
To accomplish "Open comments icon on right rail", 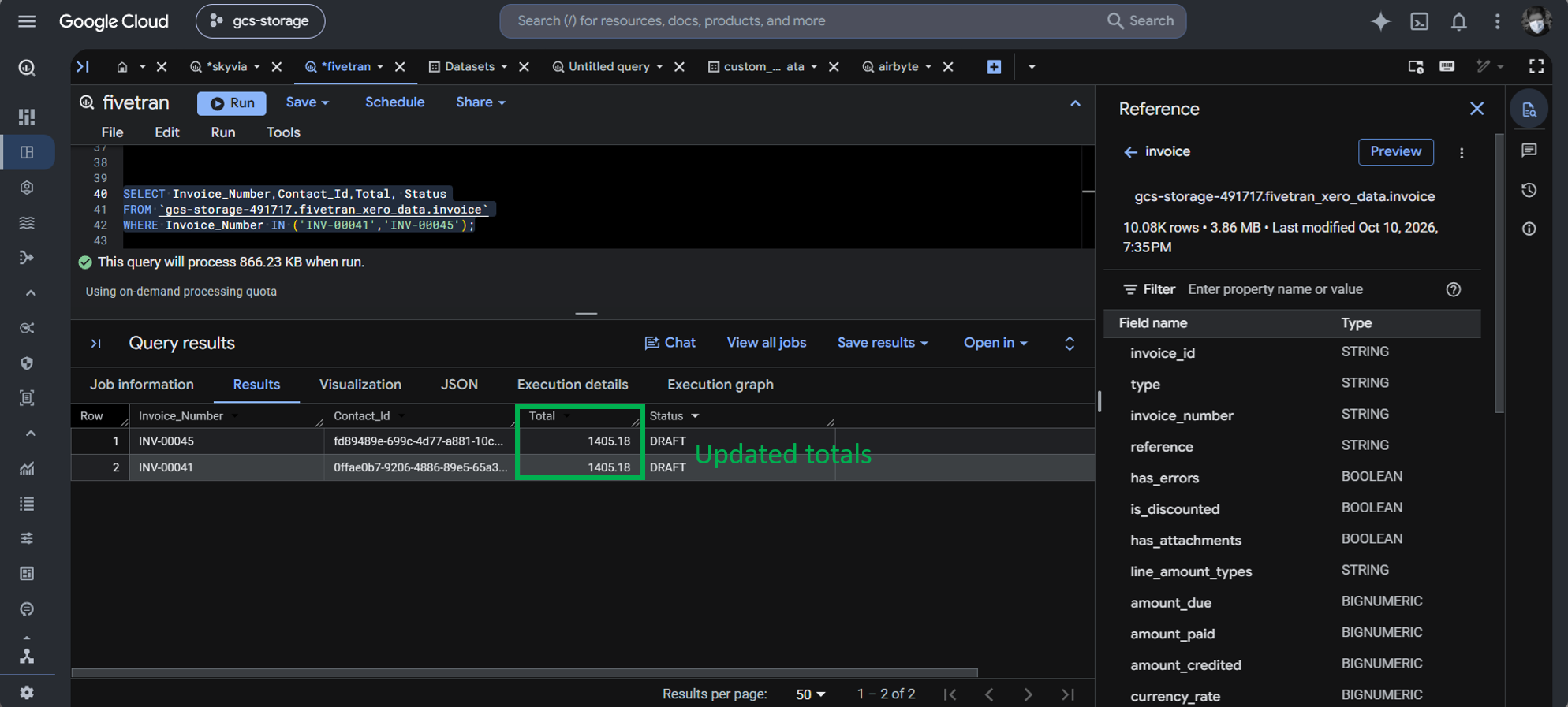I will (1529, 150).
